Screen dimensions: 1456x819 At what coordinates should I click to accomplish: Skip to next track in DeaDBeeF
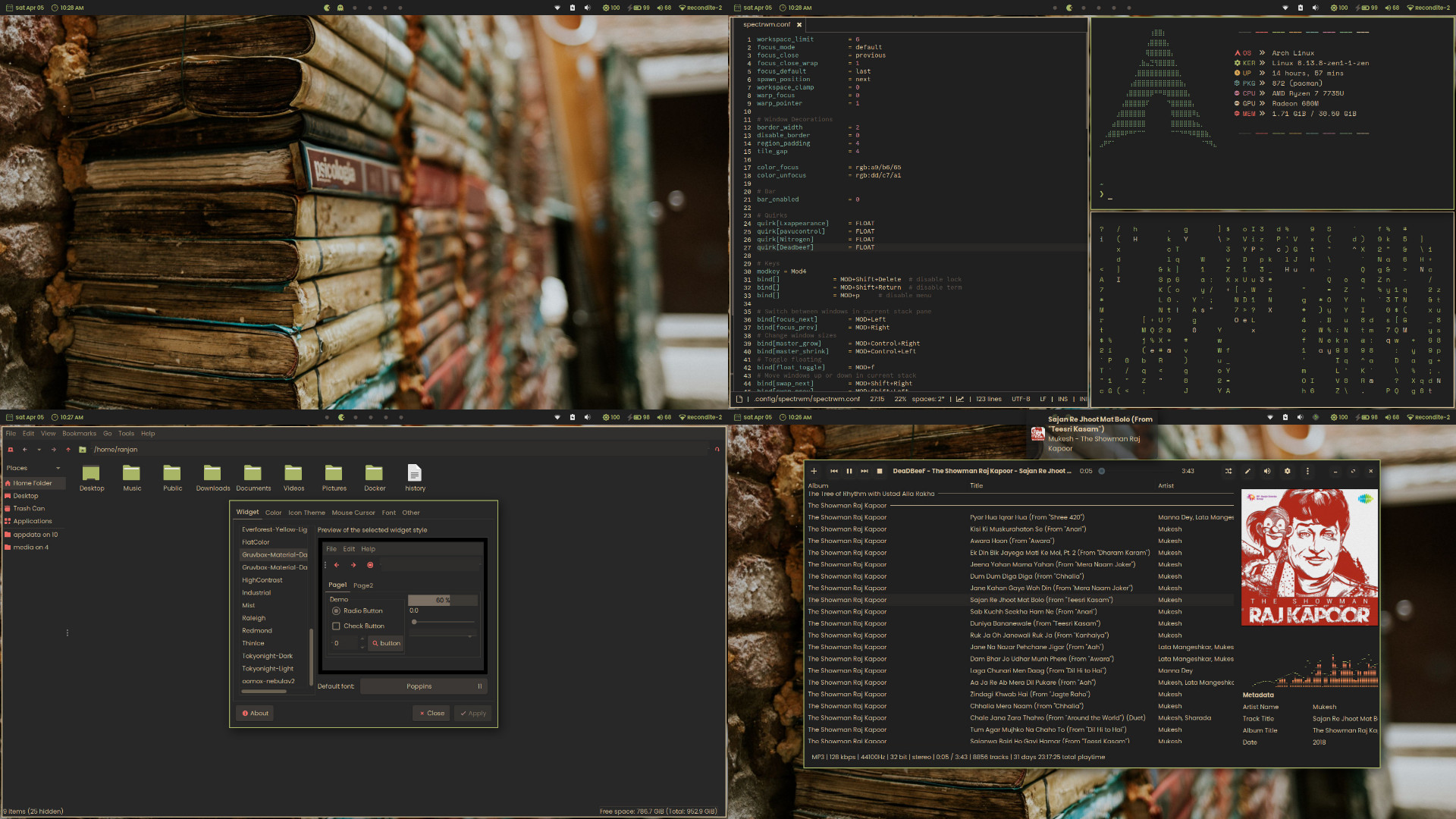pyautogui.click(x=864, y=471)
